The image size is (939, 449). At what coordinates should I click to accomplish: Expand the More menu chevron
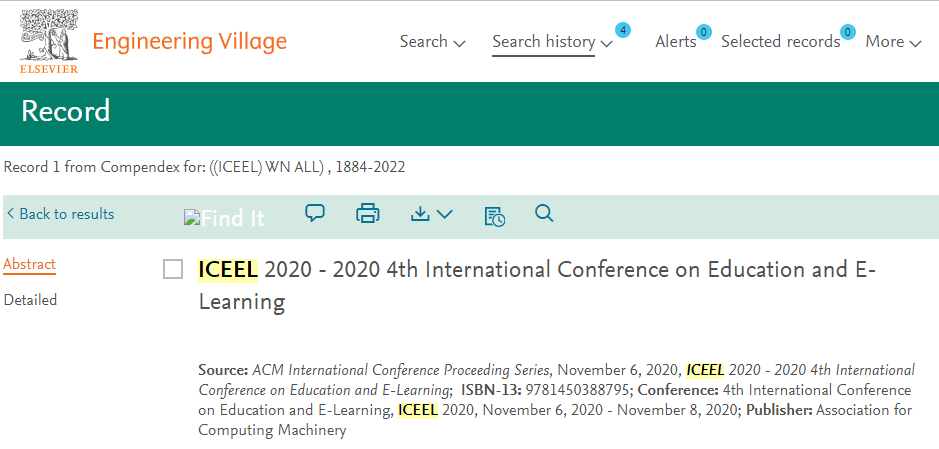(915, 43)
